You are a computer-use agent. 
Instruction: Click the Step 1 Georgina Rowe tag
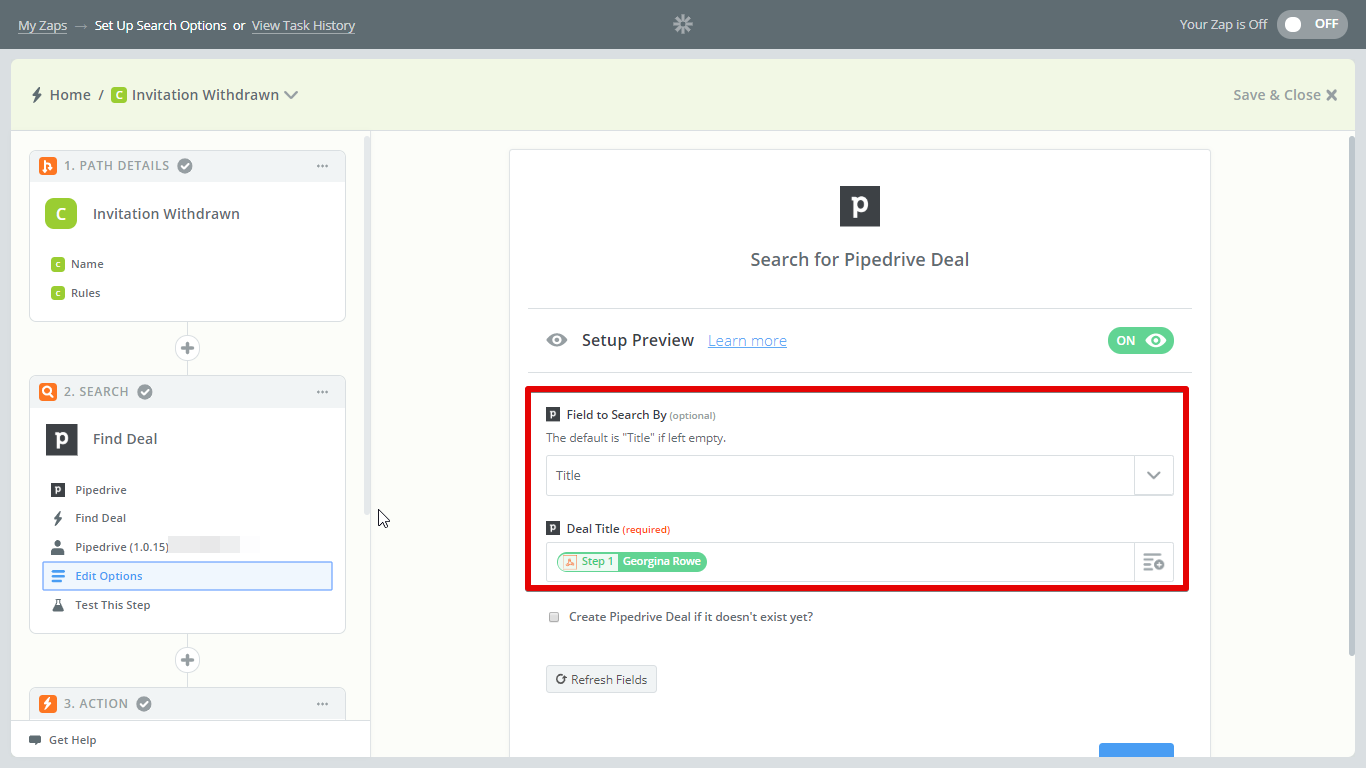(x=632, y=562)
